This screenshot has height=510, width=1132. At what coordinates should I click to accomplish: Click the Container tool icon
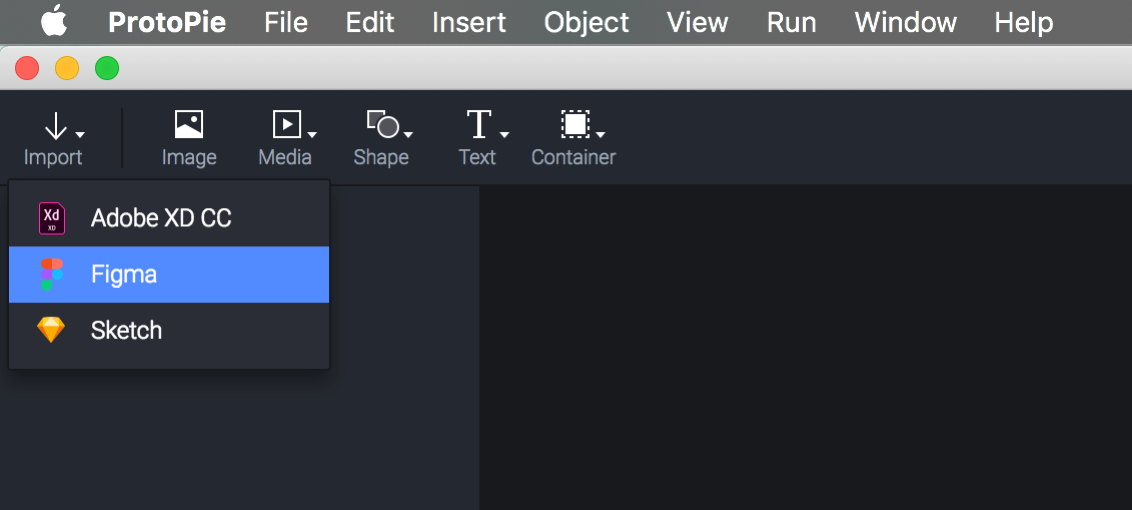point(575,124)
